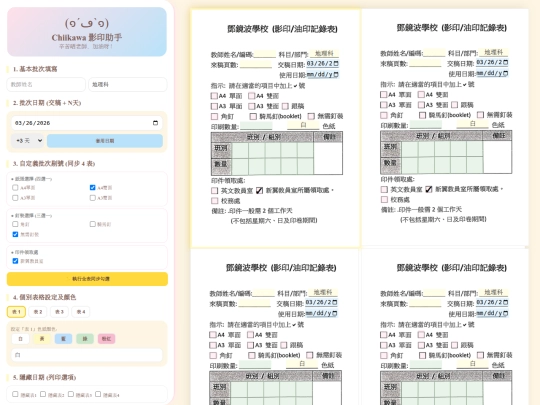Tick 跟稿 box in top-left form
540x405 pixels.
285,106
